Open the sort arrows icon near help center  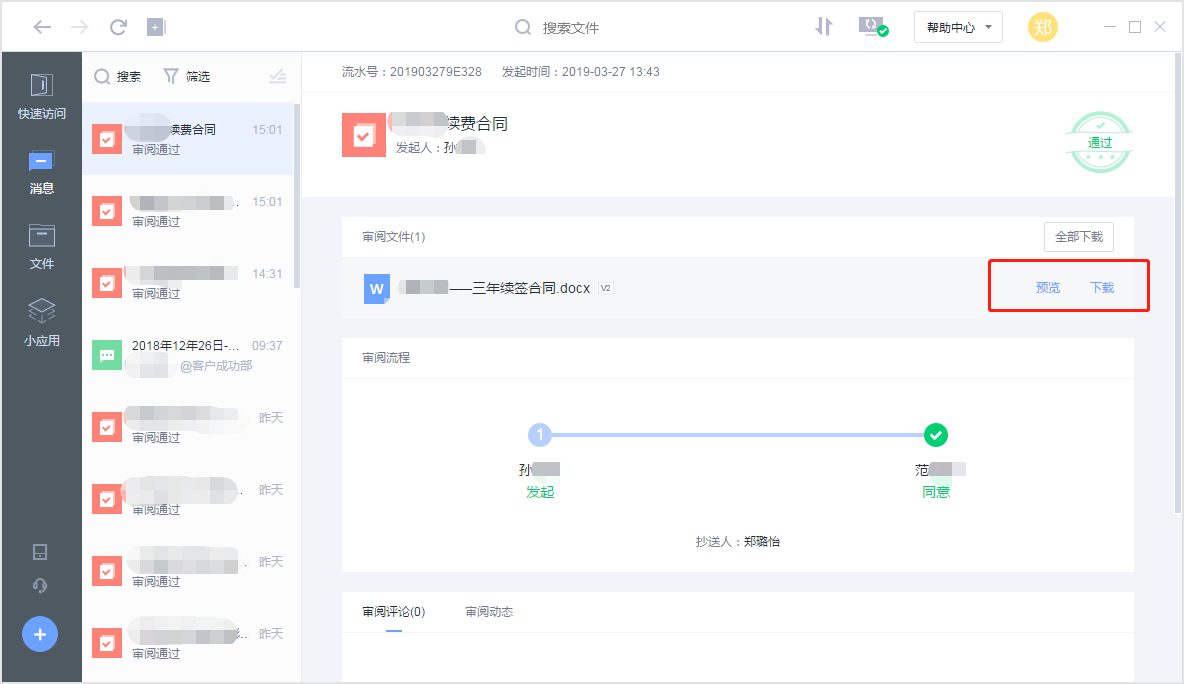click(x=824, y=27)
